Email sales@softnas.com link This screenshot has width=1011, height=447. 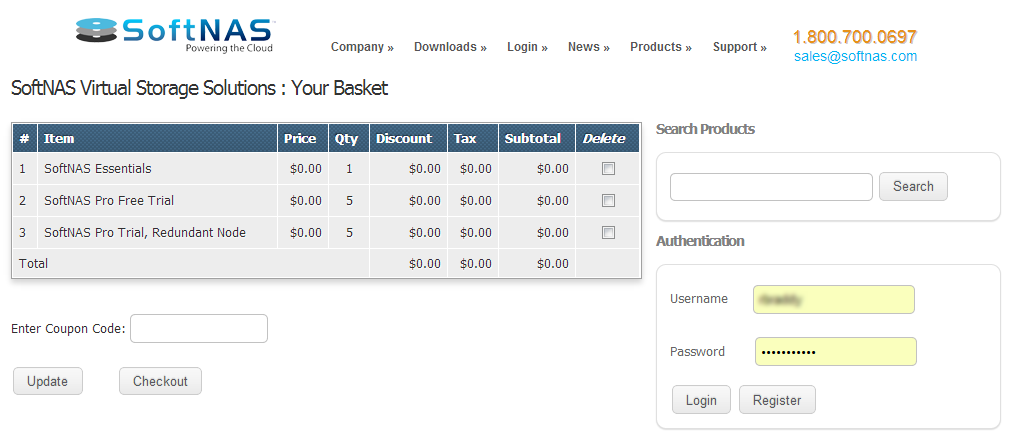point(855,57)
